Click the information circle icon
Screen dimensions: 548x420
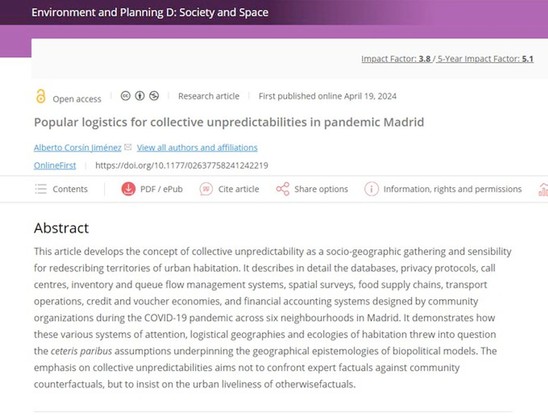pyautogui.click(x=372, y=189)
